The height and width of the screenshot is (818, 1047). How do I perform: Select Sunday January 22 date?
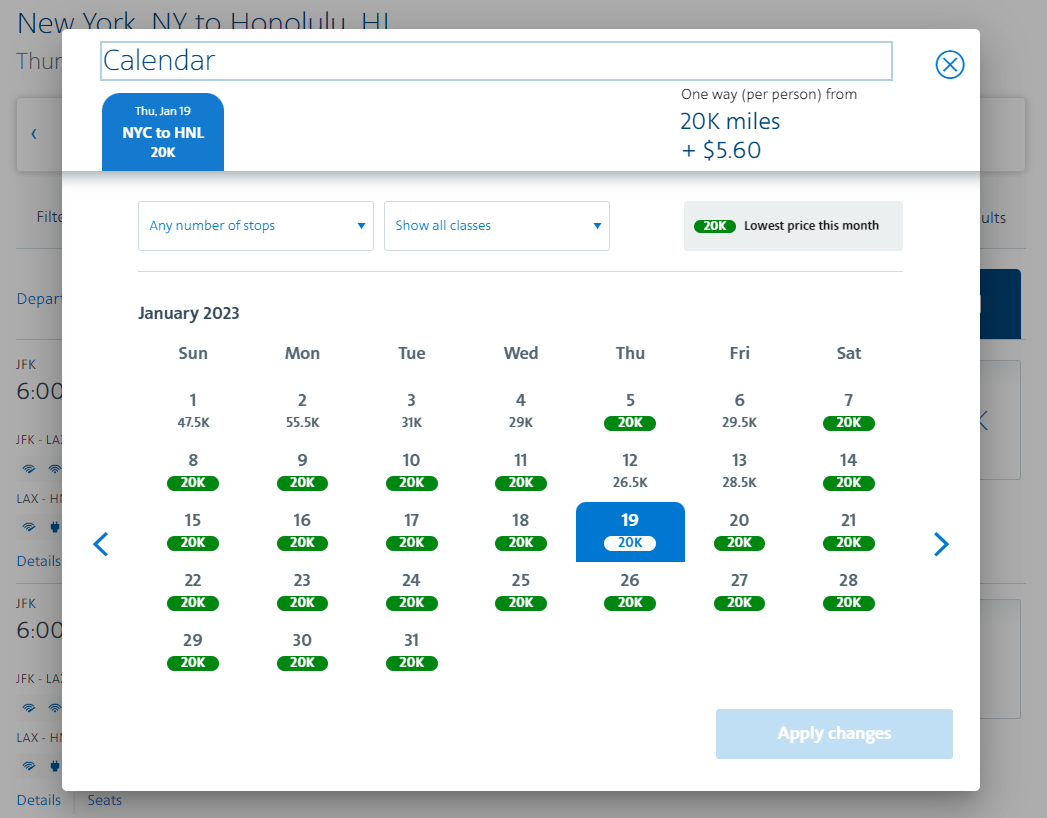coord(193,592)
